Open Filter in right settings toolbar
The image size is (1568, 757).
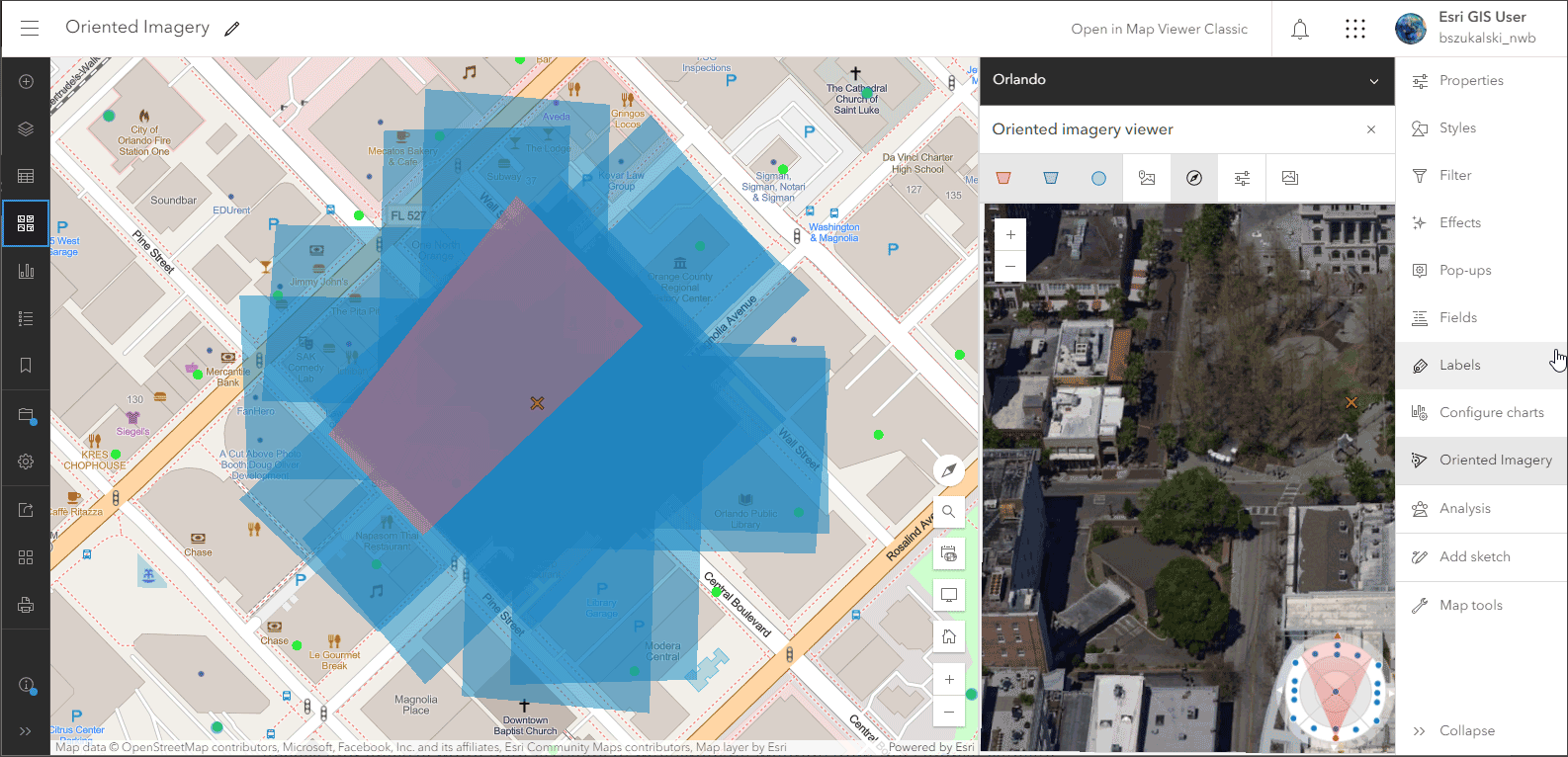(x=1481, y=176)
